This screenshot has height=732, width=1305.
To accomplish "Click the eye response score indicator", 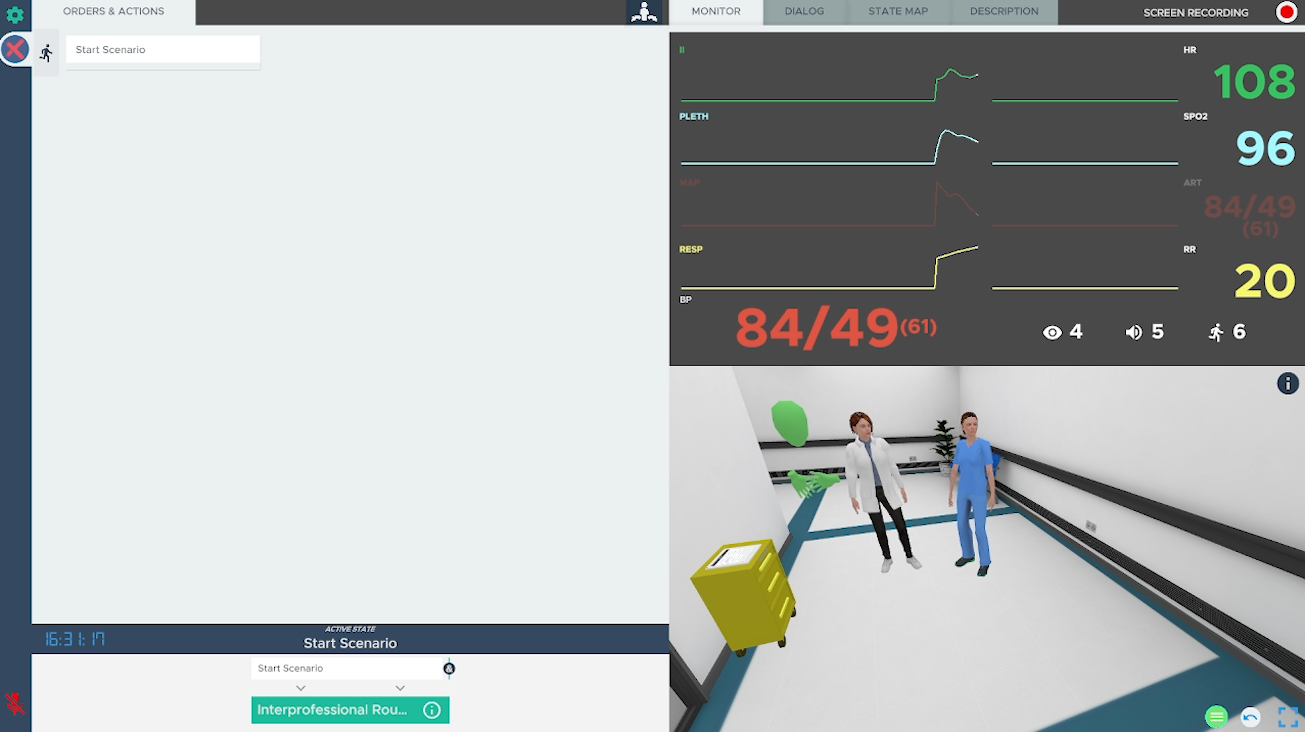I will [x=1062, y=332].
